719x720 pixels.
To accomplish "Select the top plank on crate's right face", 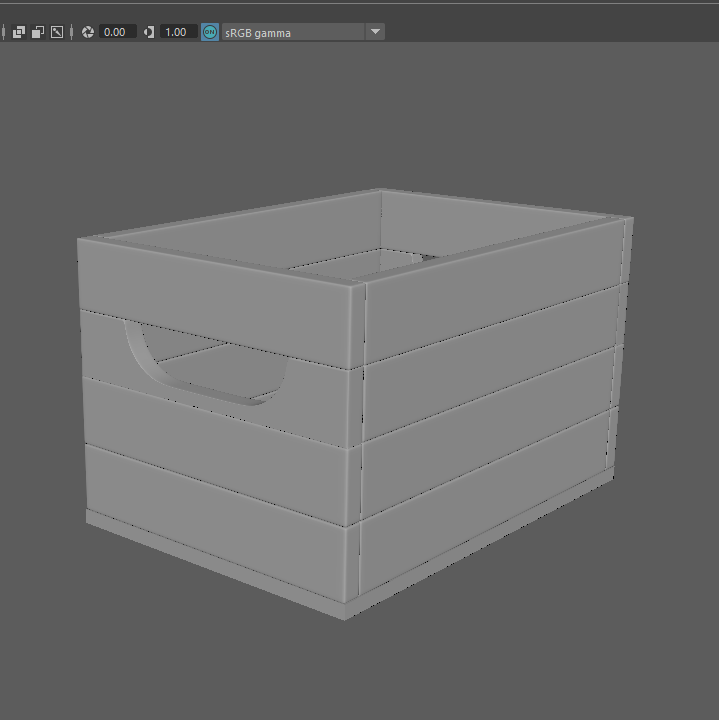I will pyautogui.click(x=495, y=285).
